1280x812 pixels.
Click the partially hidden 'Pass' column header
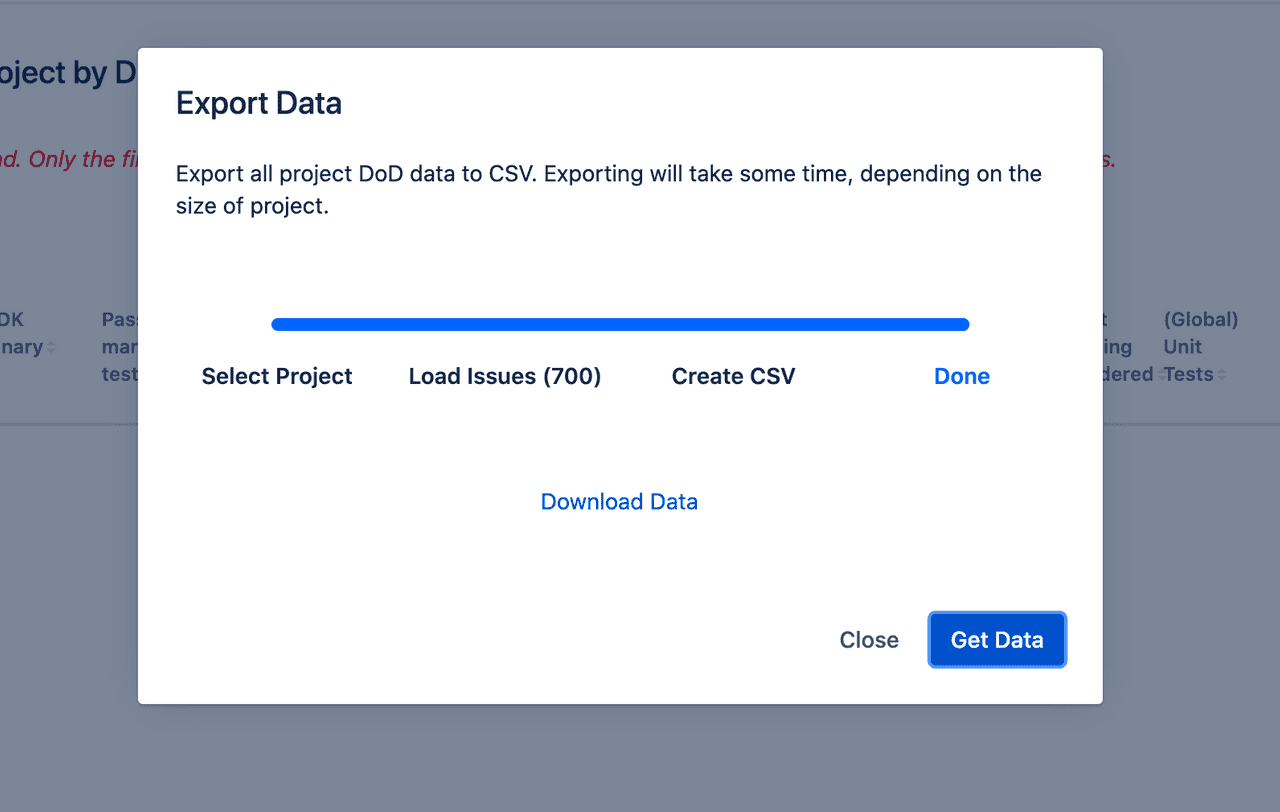click(x=119, y=347)
